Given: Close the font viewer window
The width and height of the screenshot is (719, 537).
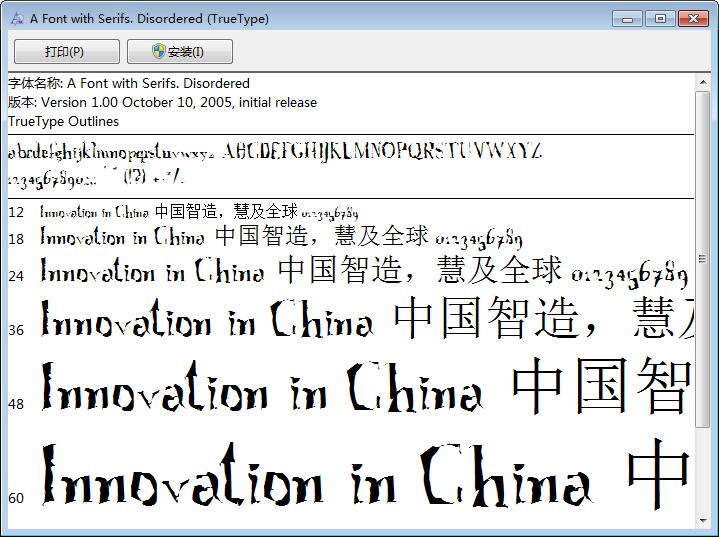Looking at the screenshot, I should tap(693, 19).
